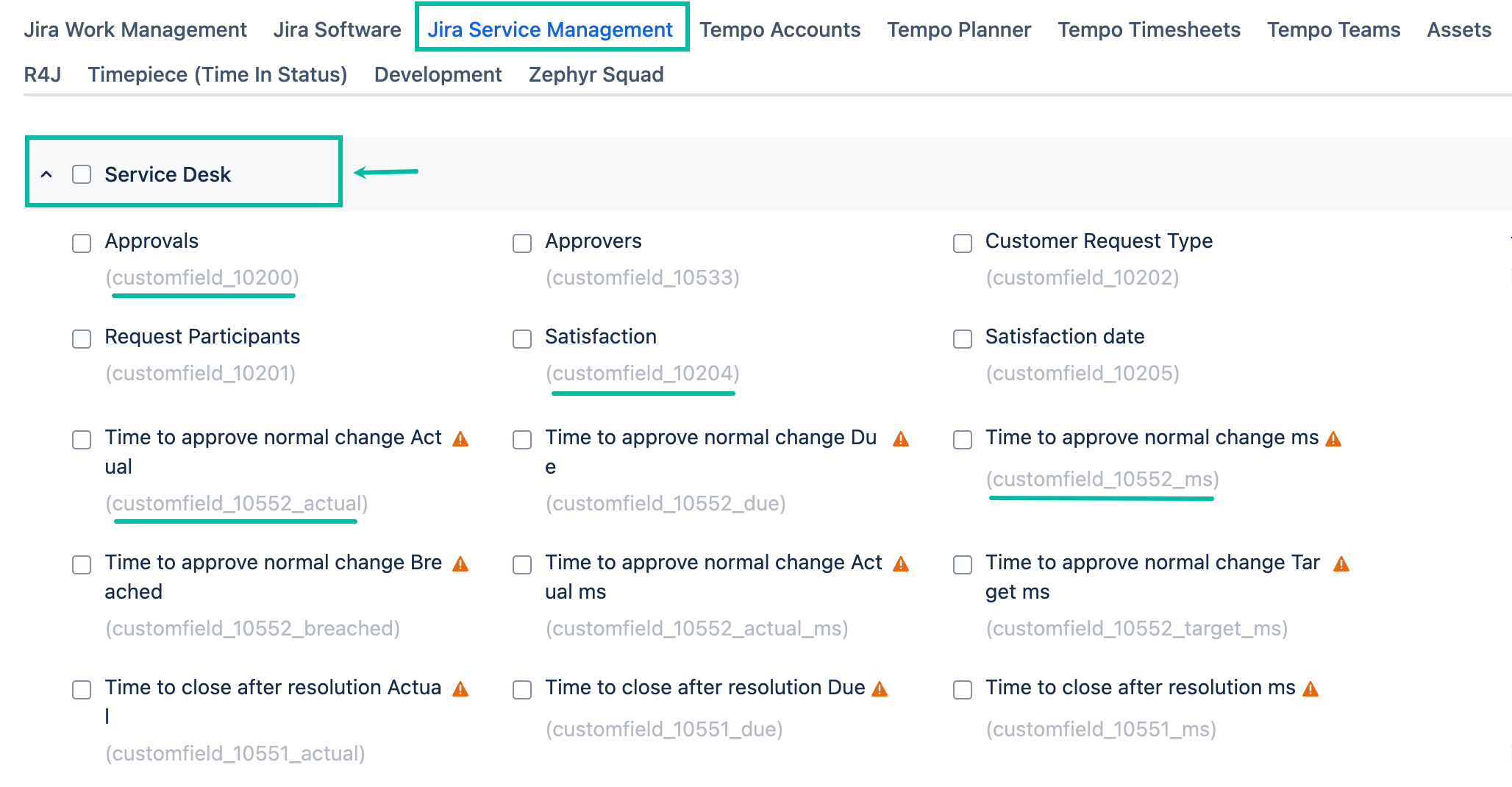This screenshot has height=787, width=1512.
Task: Click the "(customfield_10205)" ID text
Action: click(x=1083, y=373)
